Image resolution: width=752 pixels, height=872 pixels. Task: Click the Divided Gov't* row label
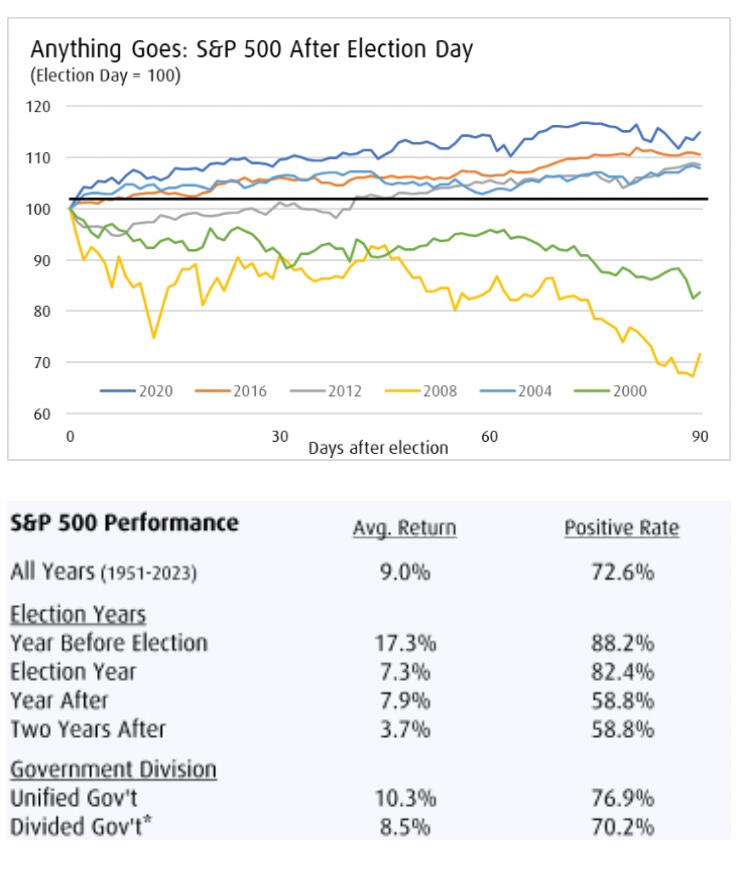click(x=76, y=827)
